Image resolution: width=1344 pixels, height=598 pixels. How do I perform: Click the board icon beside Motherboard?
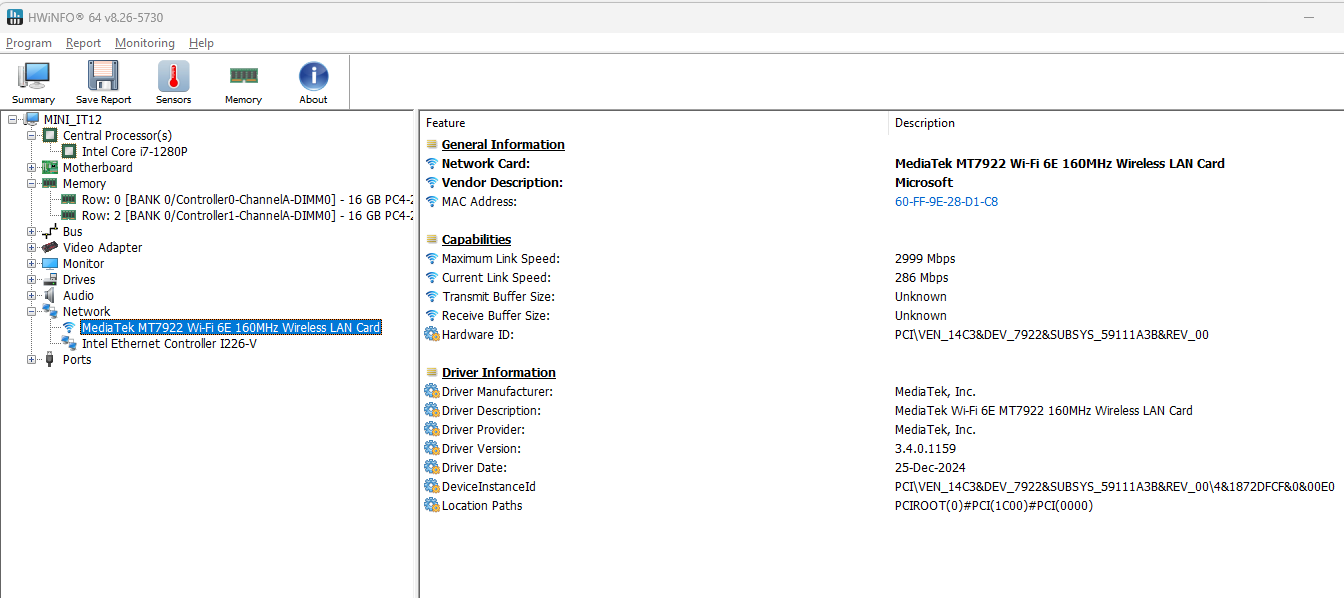point(50,168)
